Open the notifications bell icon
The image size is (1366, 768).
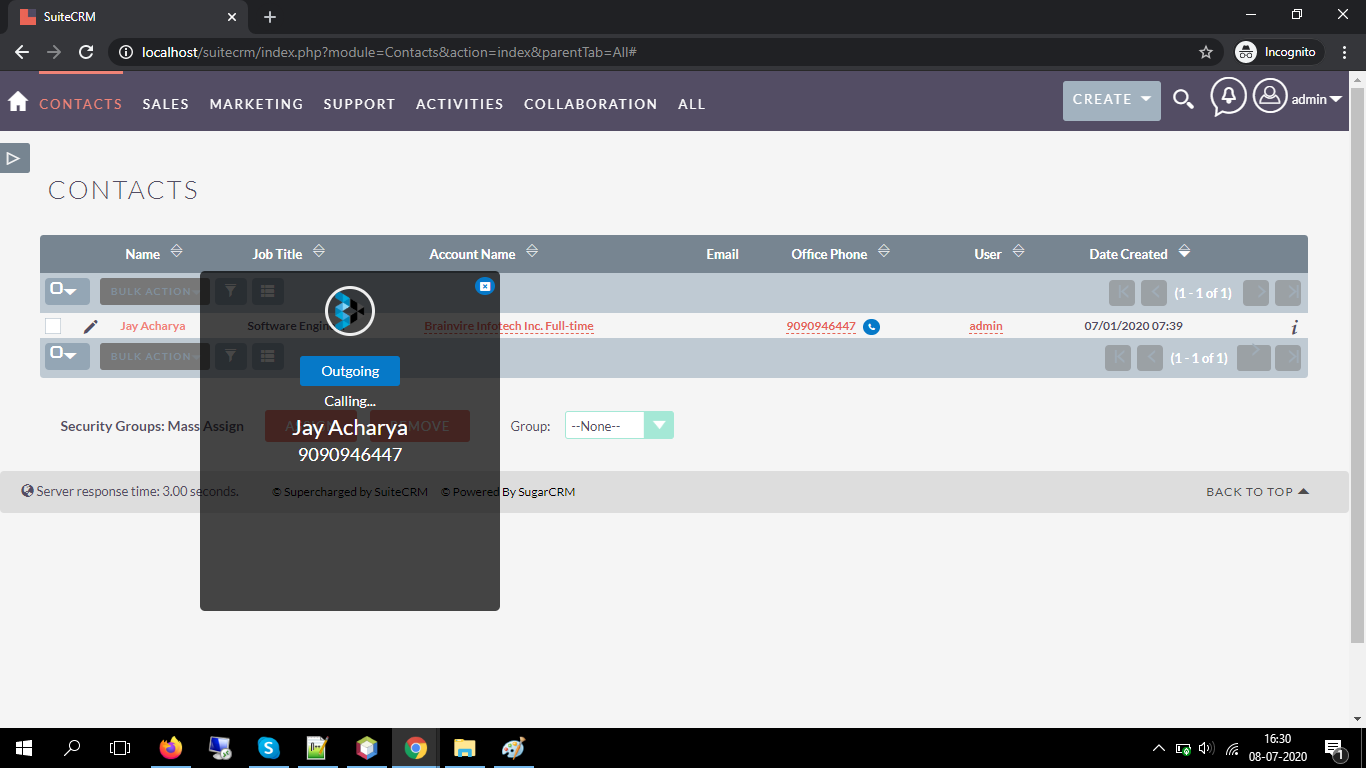tap(1228, 97)
